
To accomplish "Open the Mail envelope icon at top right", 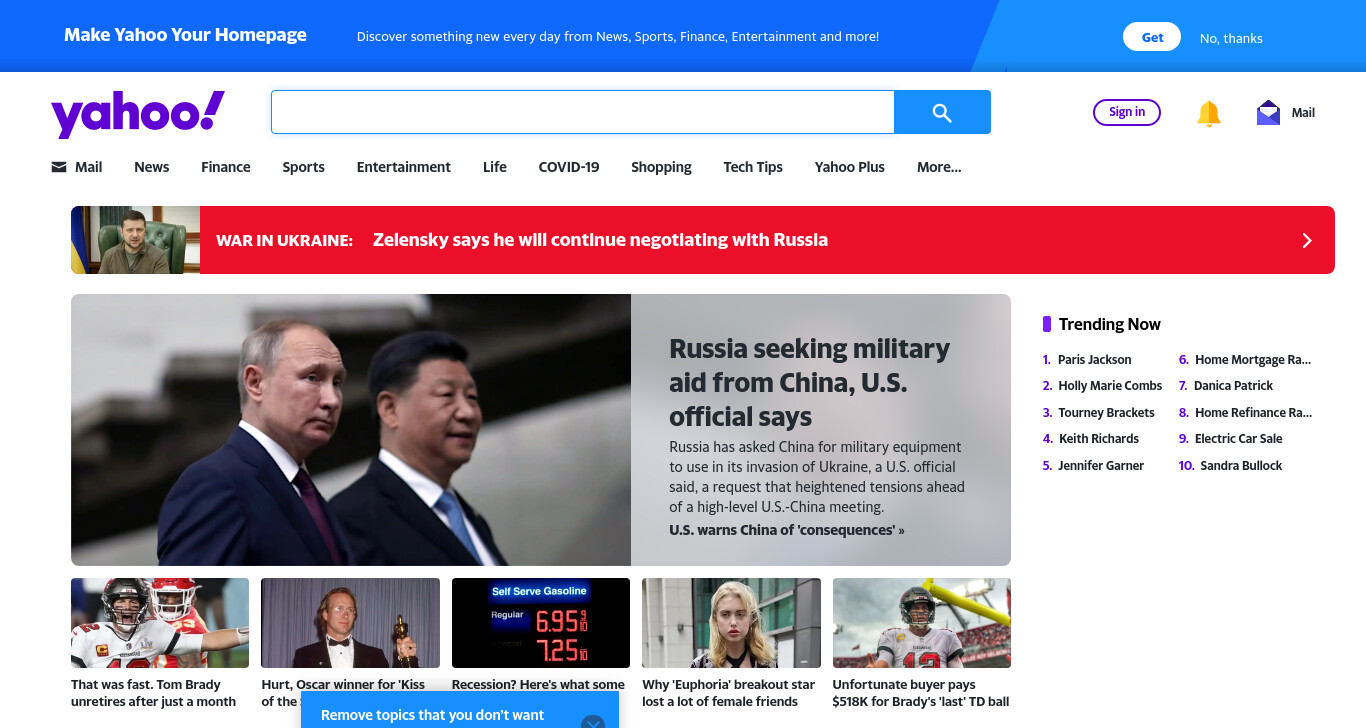I will coord(1268,112).
